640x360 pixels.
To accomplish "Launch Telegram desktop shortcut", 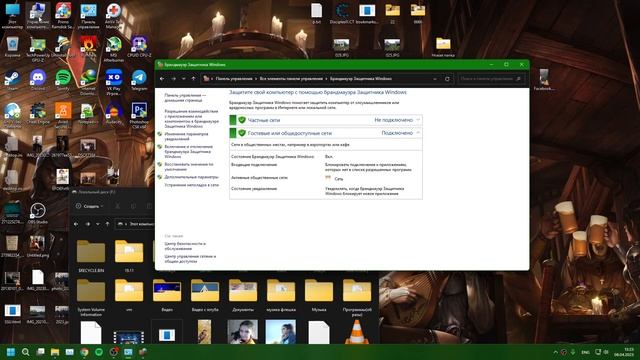I will tap(139, 80).
